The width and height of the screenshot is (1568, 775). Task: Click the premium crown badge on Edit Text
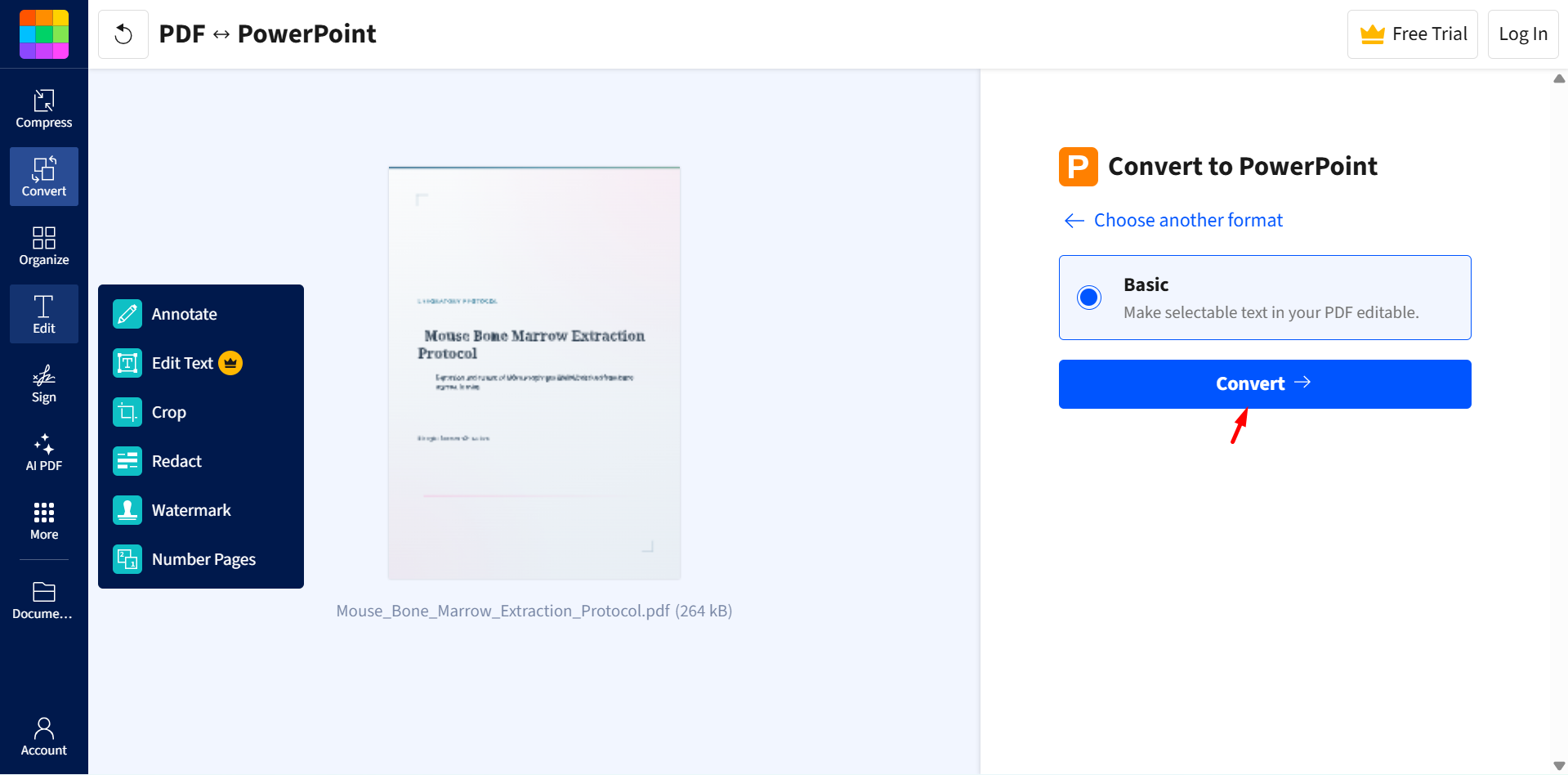click(230, 363)
